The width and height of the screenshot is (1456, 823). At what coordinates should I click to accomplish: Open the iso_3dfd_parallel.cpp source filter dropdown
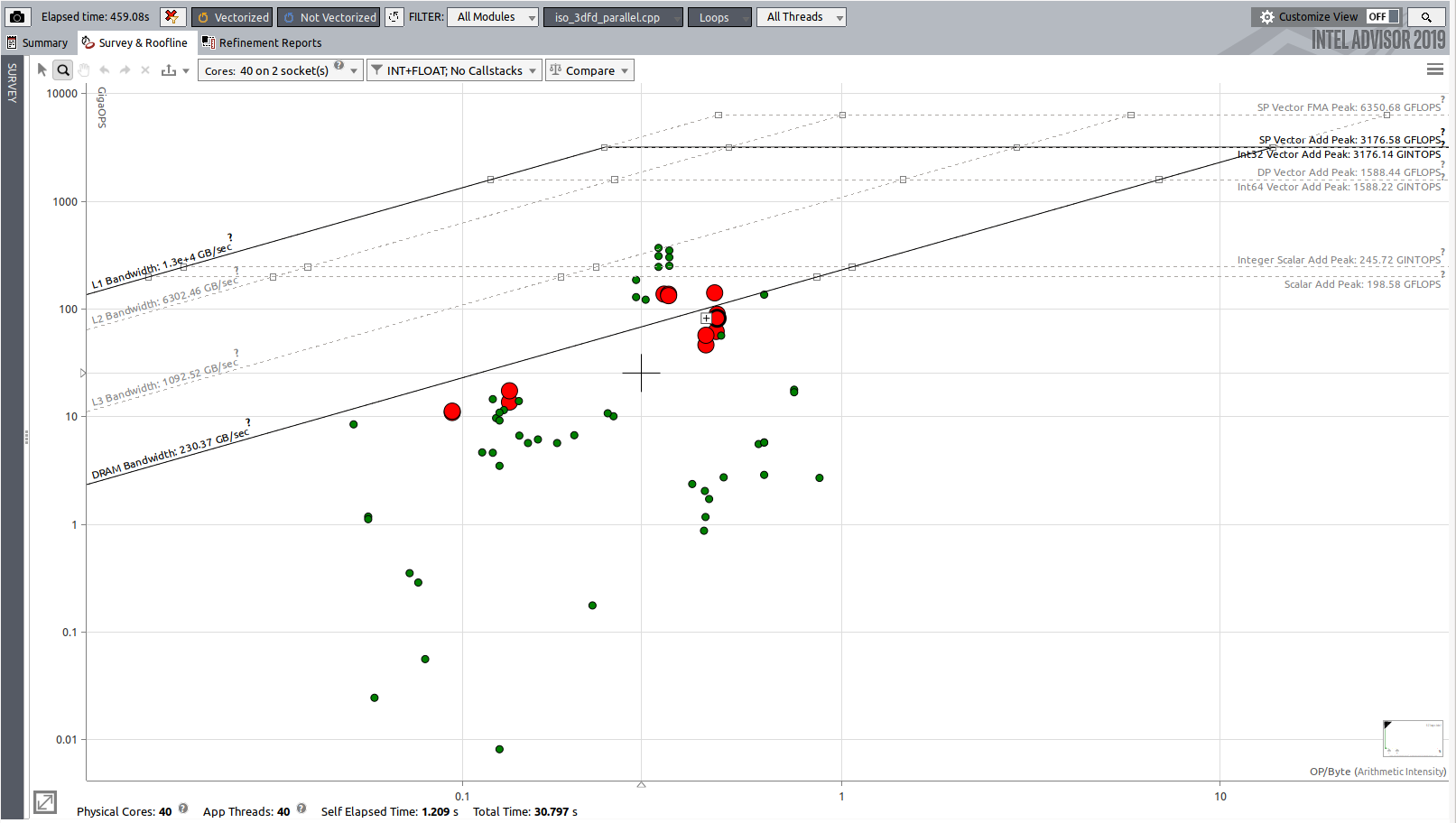[613, 17]
